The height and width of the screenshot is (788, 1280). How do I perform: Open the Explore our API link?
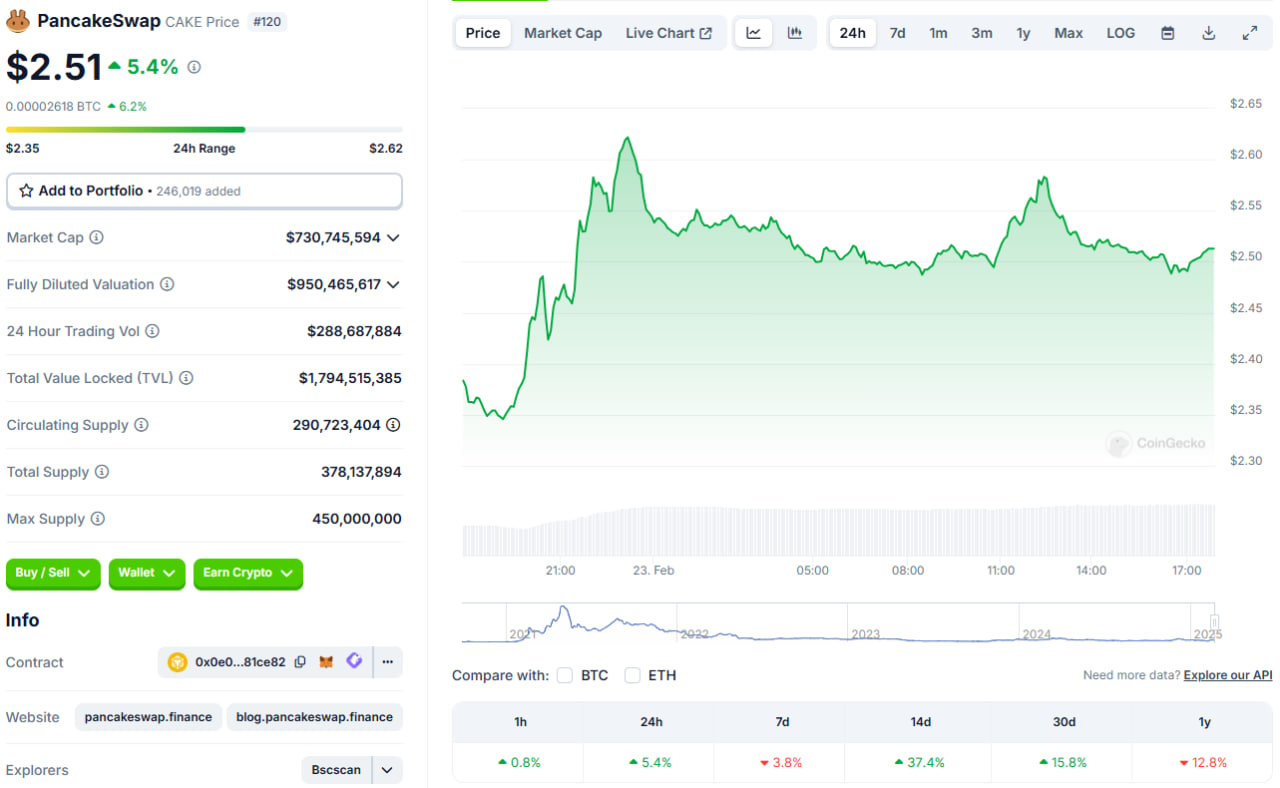pos(1228,675)
